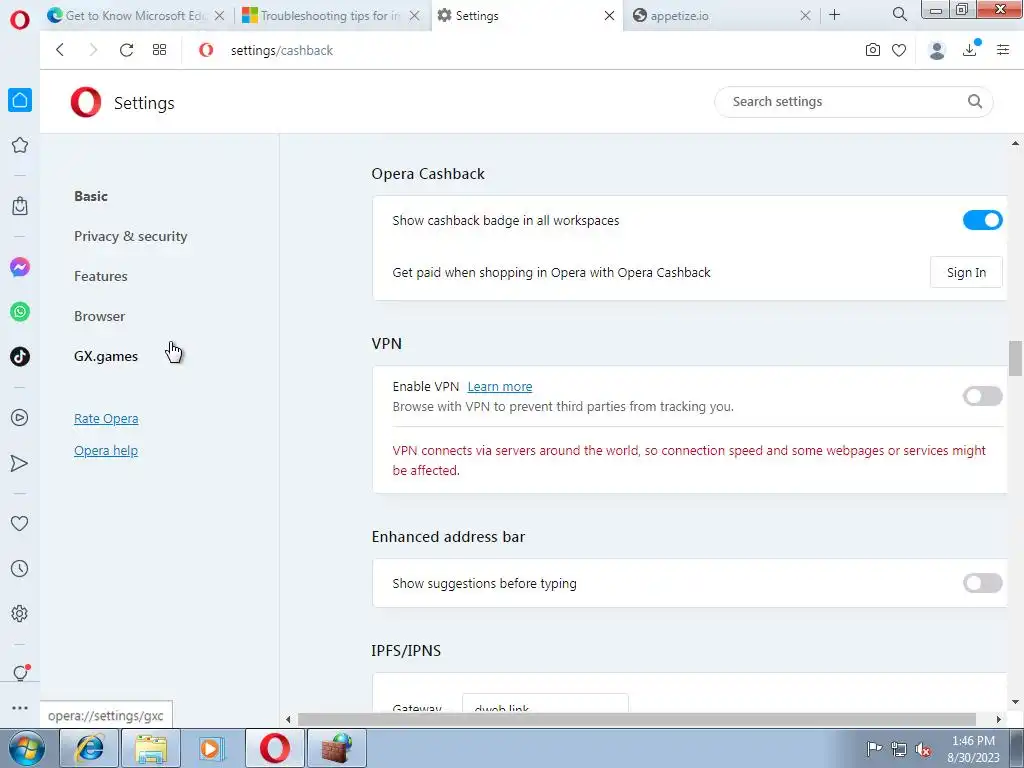Click the Opera logo in address bar

pyautogui.click(x=206, y=50)
